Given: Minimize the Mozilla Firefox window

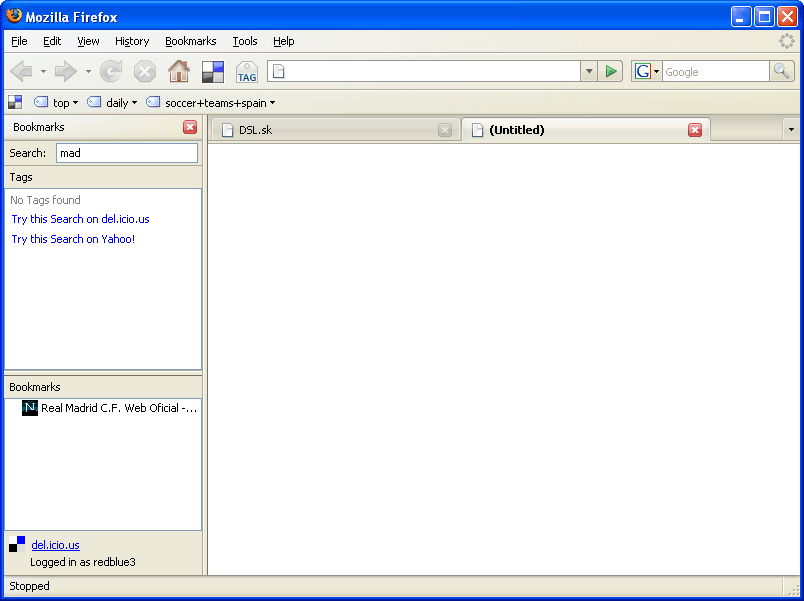Looking at the screenshot, I should click(x=741, y=17).
